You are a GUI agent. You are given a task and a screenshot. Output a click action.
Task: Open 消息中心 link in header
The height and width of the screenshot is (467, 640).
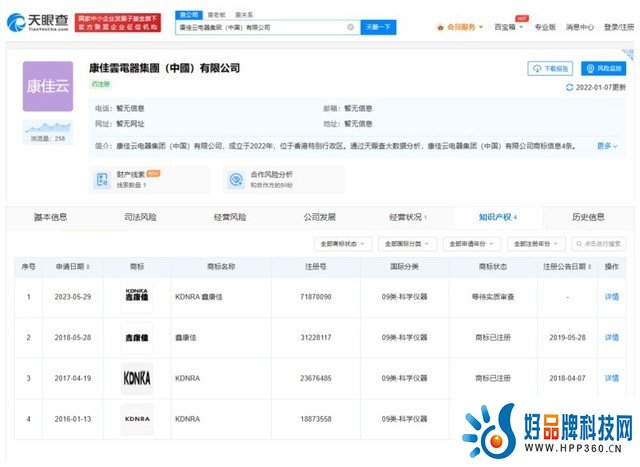pyautogui.click(x=580, y=27)
